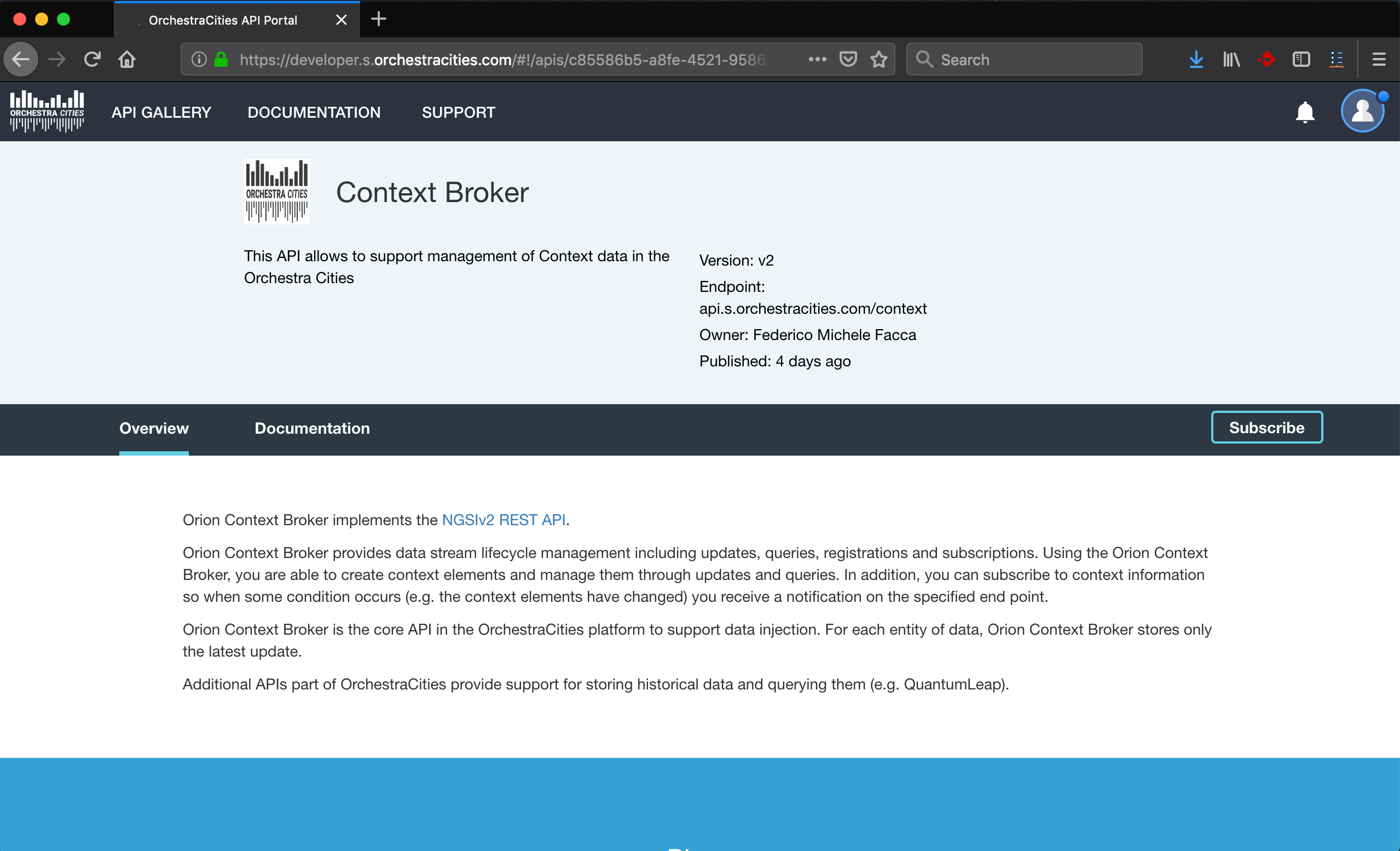Open a new browser tab

[x=378, y=19]
